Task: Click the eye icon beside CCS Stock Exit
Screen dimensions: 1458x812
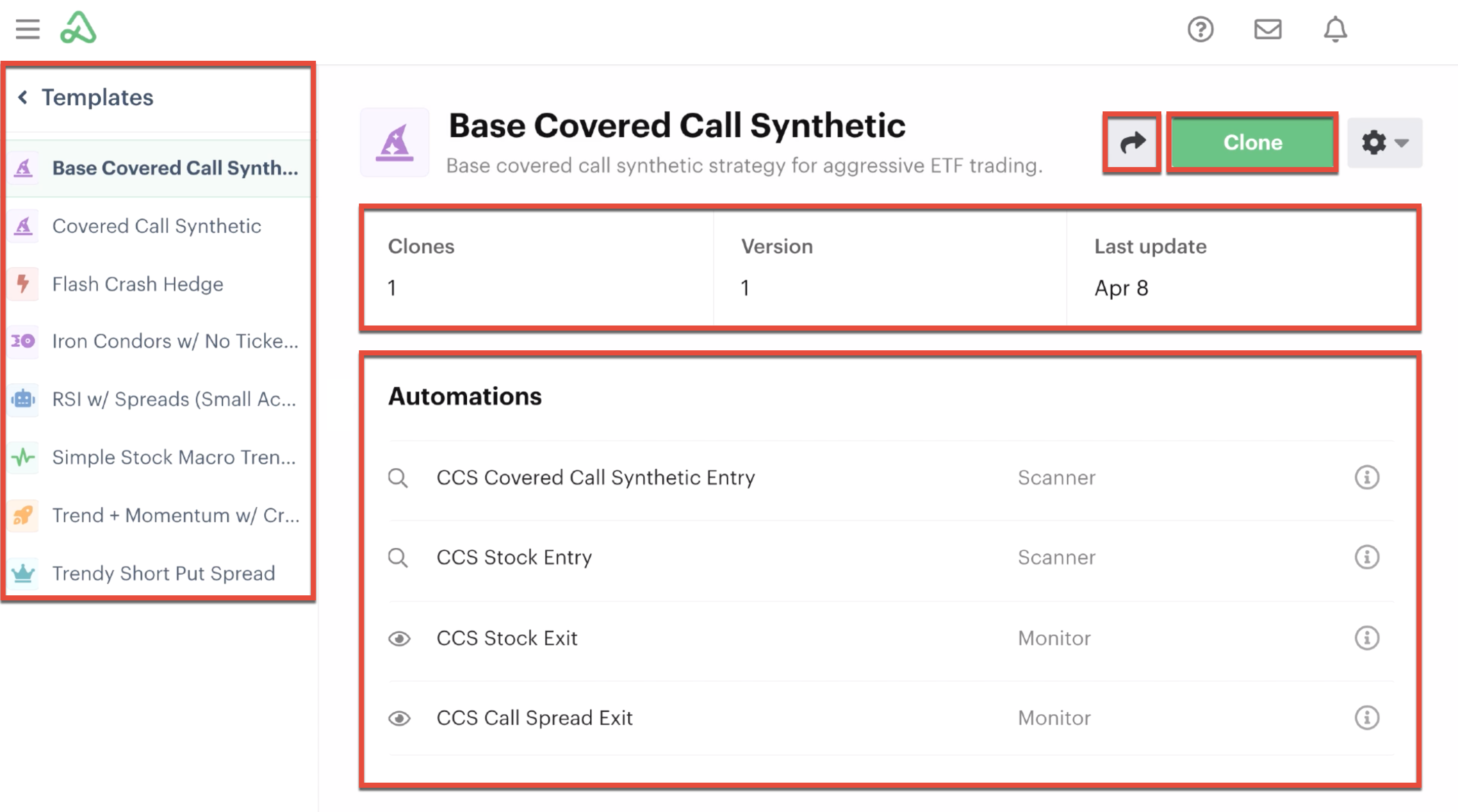Action: 399,639
